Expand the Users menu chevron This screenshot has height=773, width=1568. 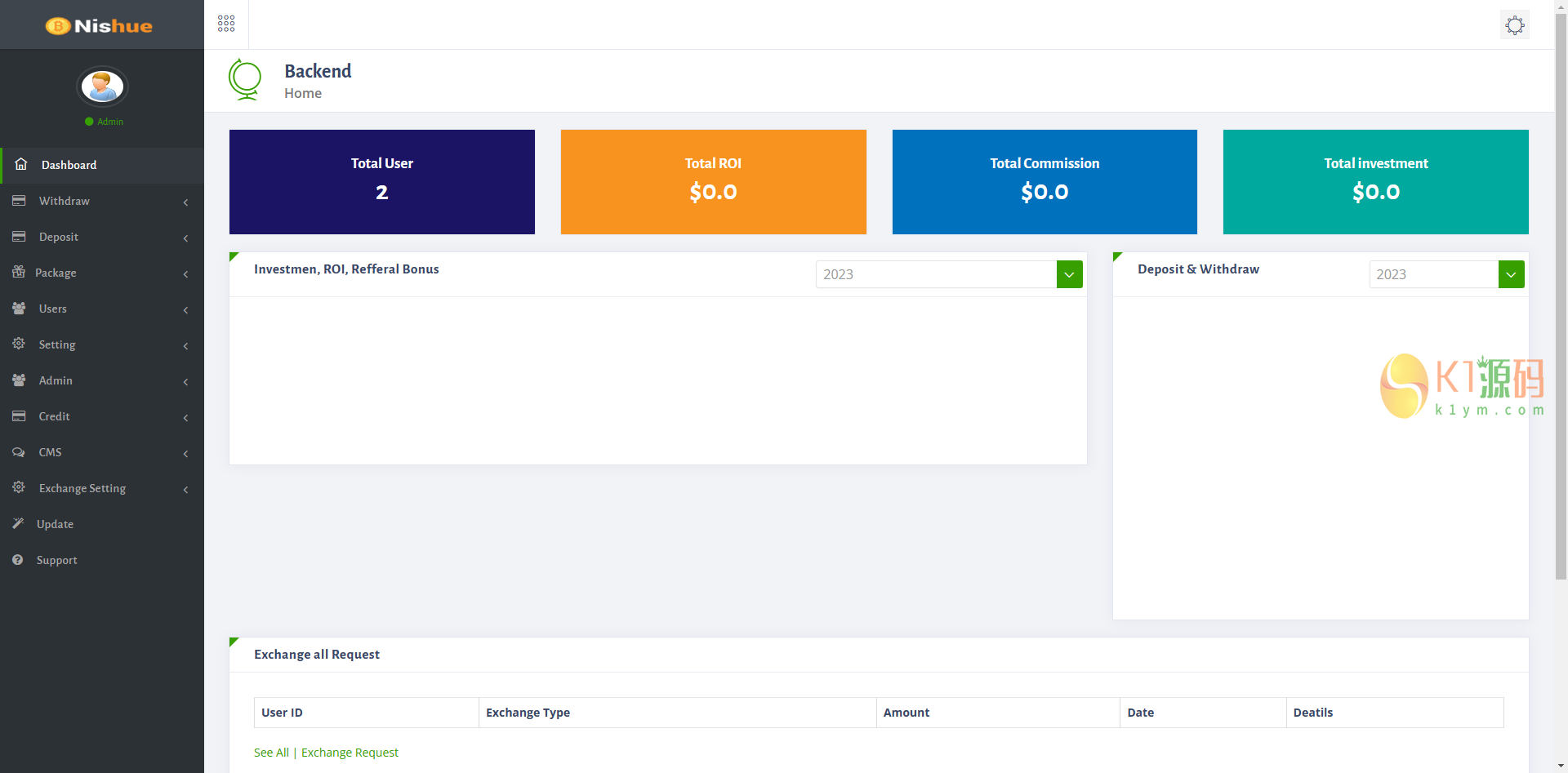(186, 309)
